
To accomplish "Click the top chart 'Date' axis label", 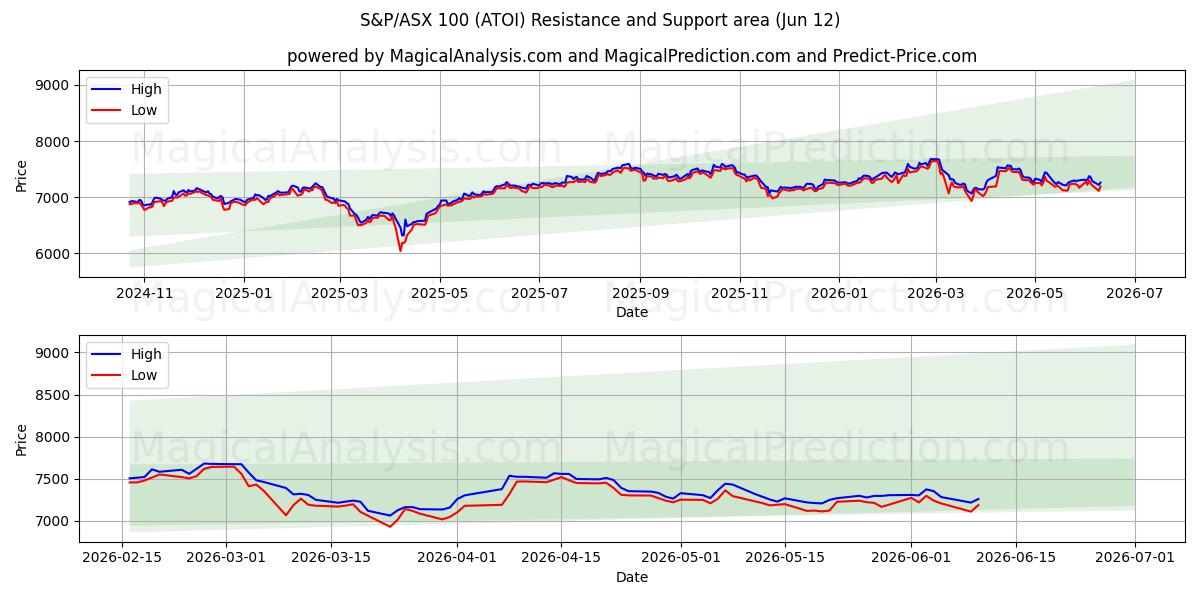I will point(632,312).
